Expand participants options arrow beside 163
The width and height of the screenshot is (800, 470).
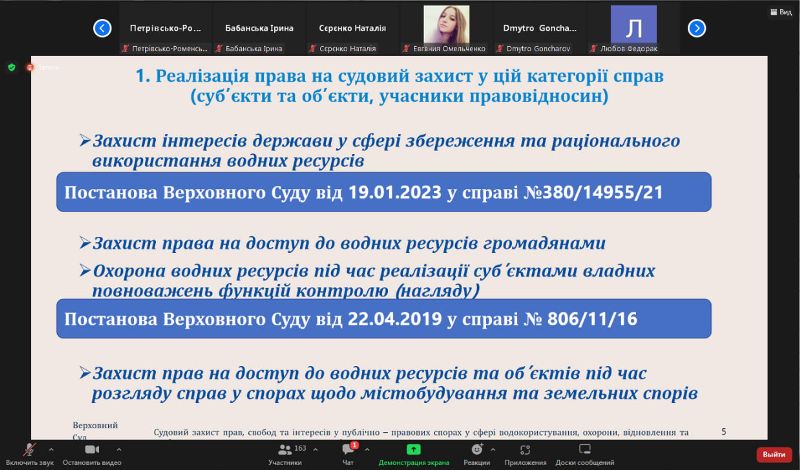(x=315, y=450)
